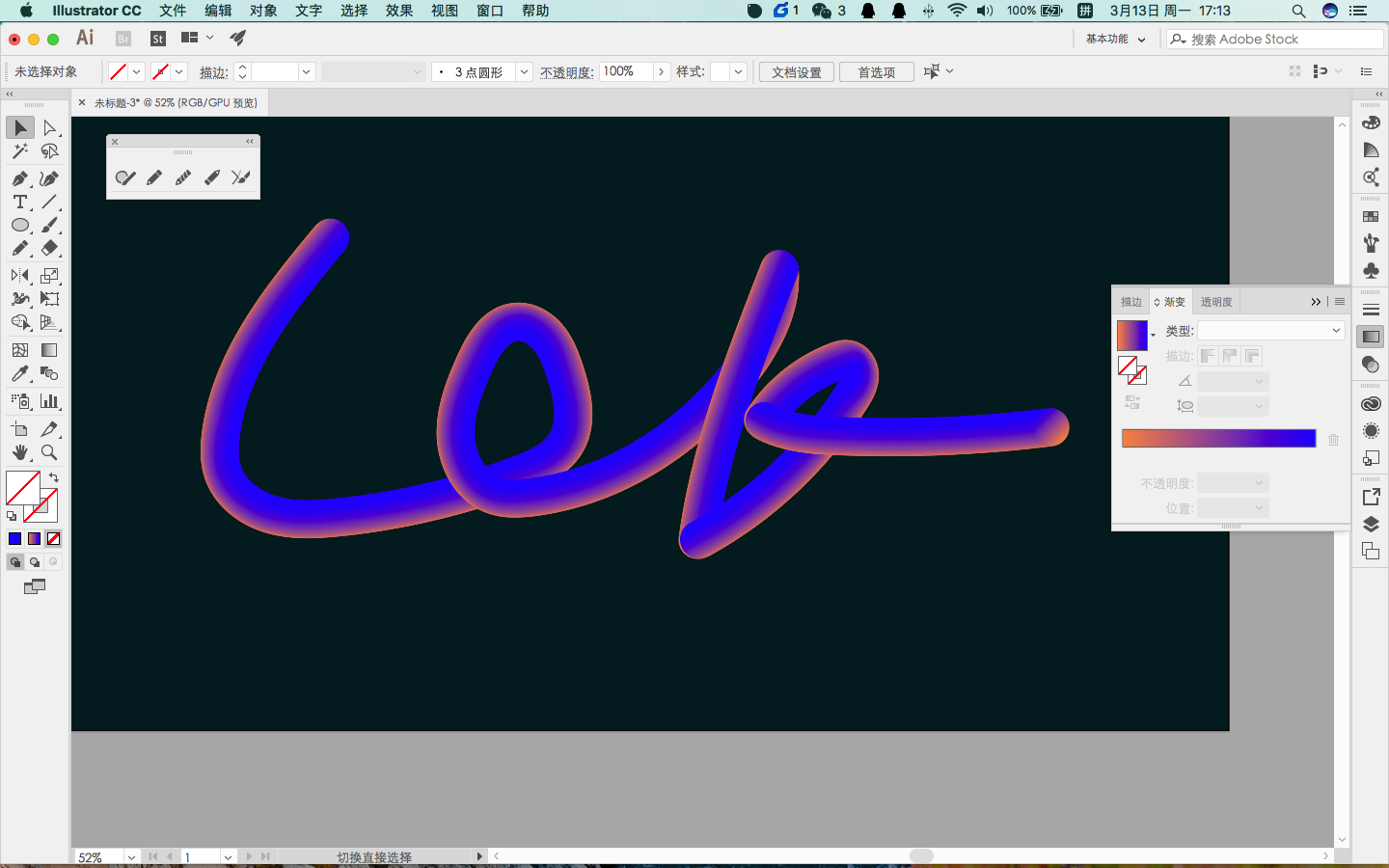Open stroke weight 描边 dropdown
1389x868 pixels.
coord(307,72)
